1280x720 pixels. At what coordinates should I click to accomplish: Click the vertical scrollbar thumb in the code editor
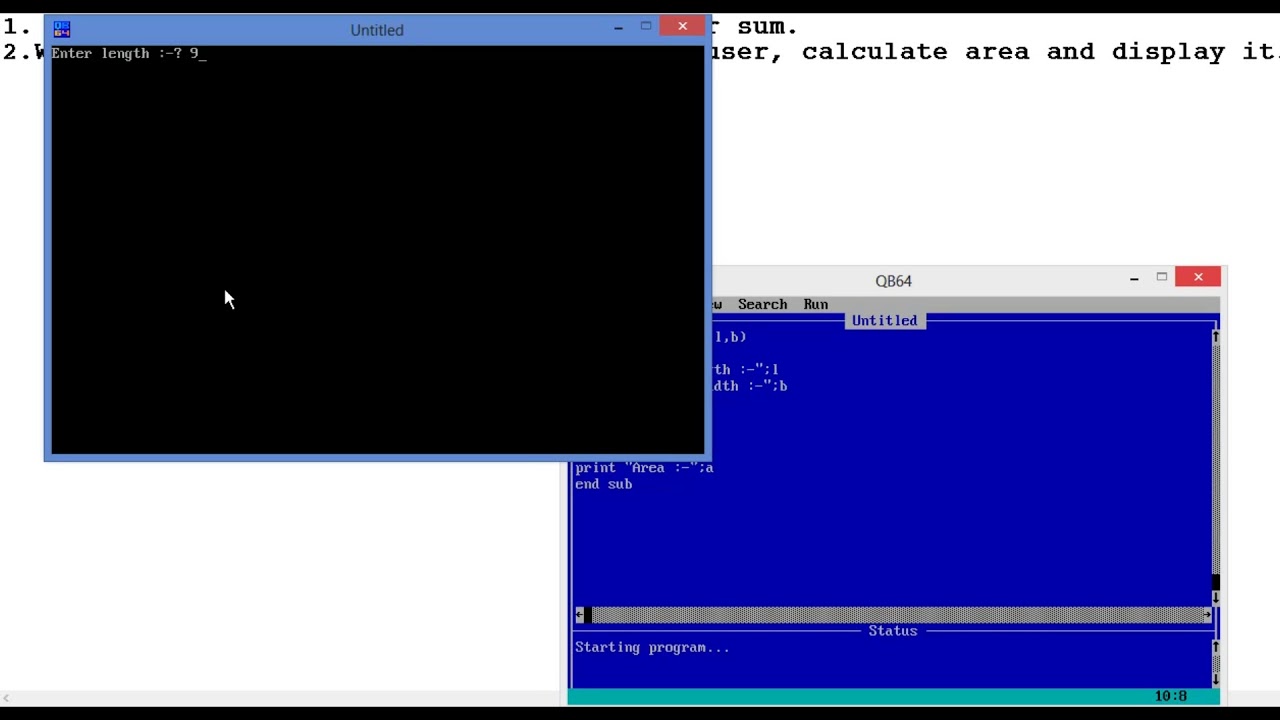(x=1216, y=582)
